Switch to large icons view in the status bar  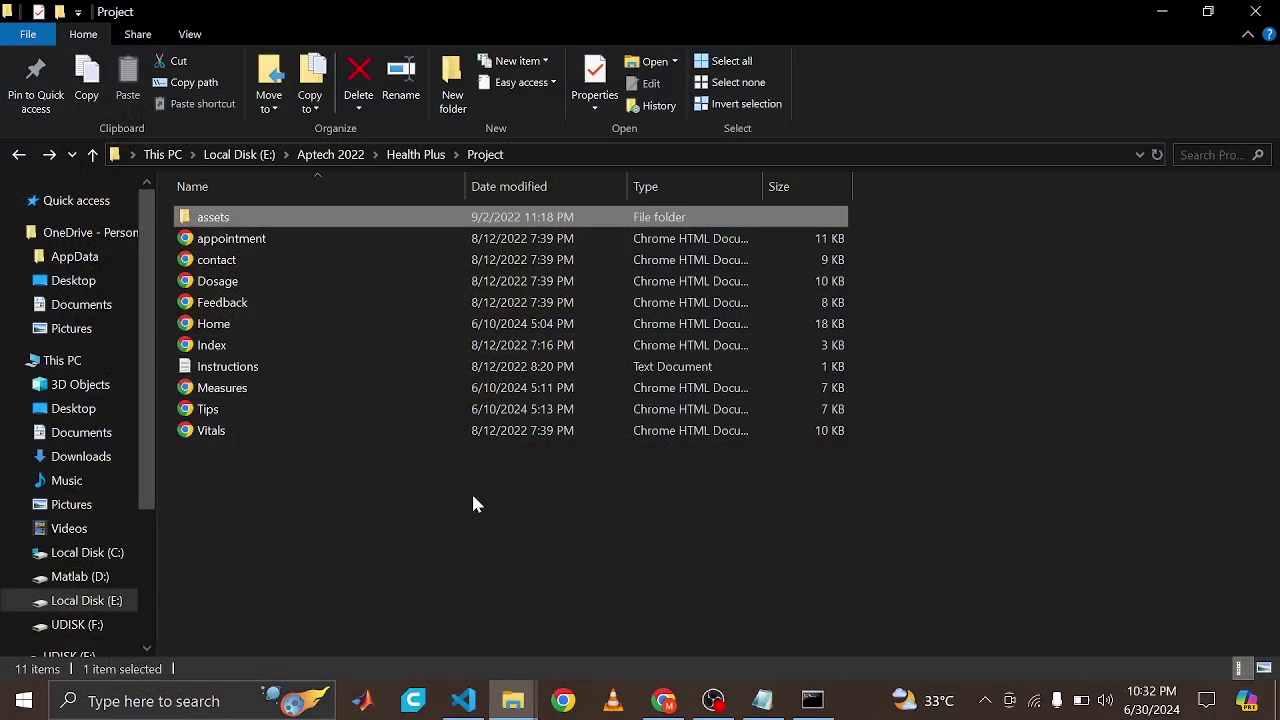[1264, 668]
